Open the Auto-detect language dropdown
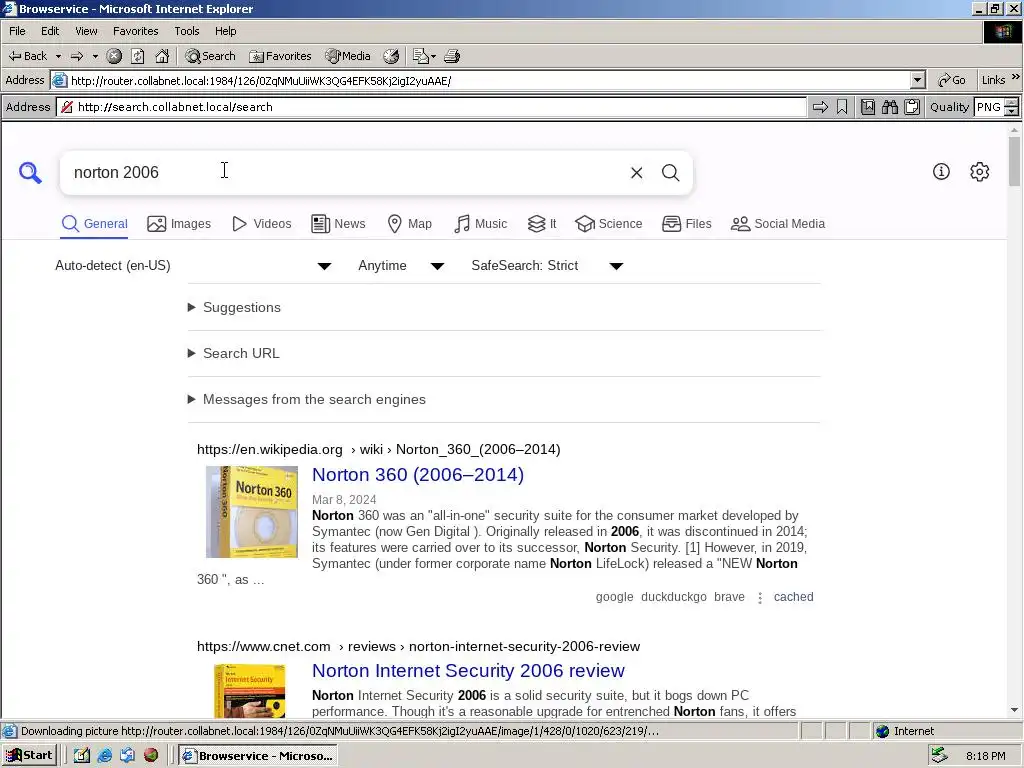The image size is (1024, 768). pos(193,266)
